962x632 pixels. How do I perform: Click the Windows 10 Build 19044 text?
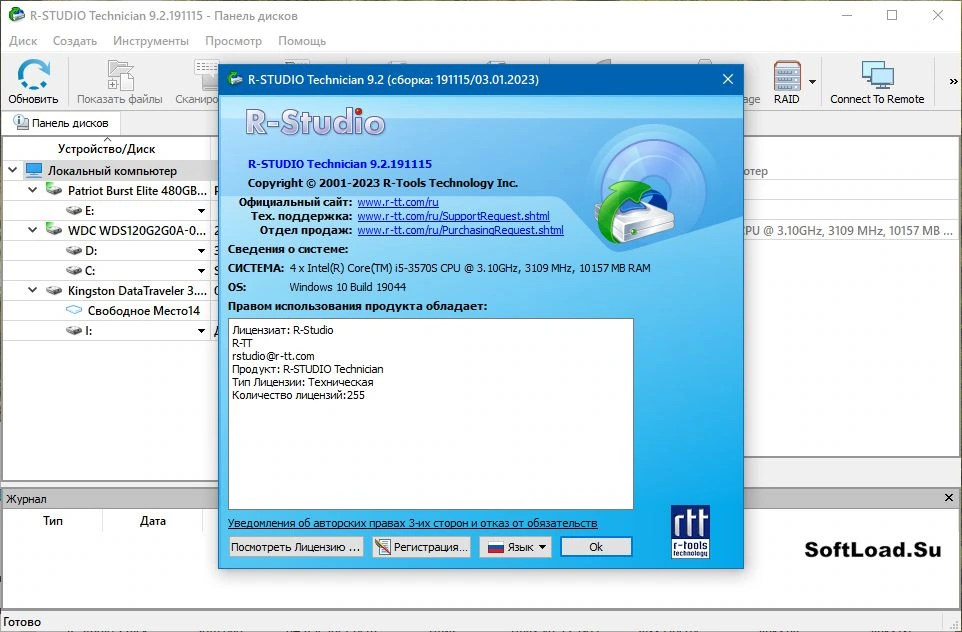tap(347, 287)
